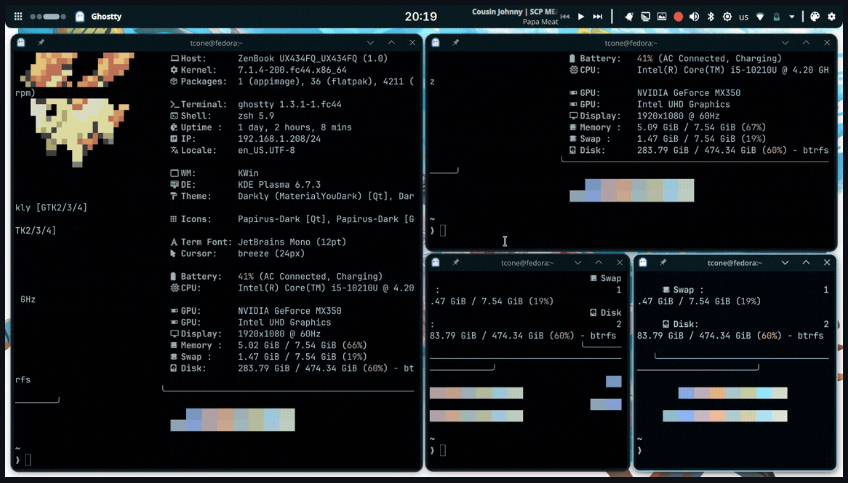Switch the 'us' keyboard layout indicator
The image size is (848, 483).
point(744,17)
